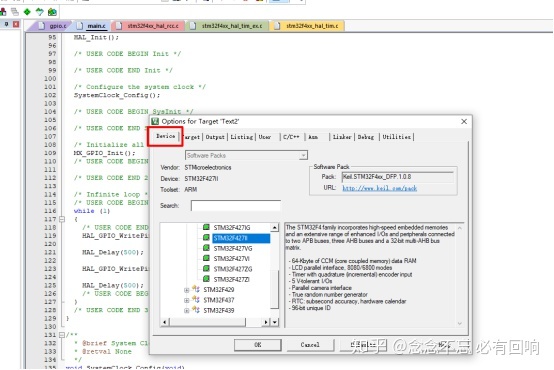The image size is (554, 370).
Task: Click HAL_Delay(500); on line 121
Action: pos(113,252)
